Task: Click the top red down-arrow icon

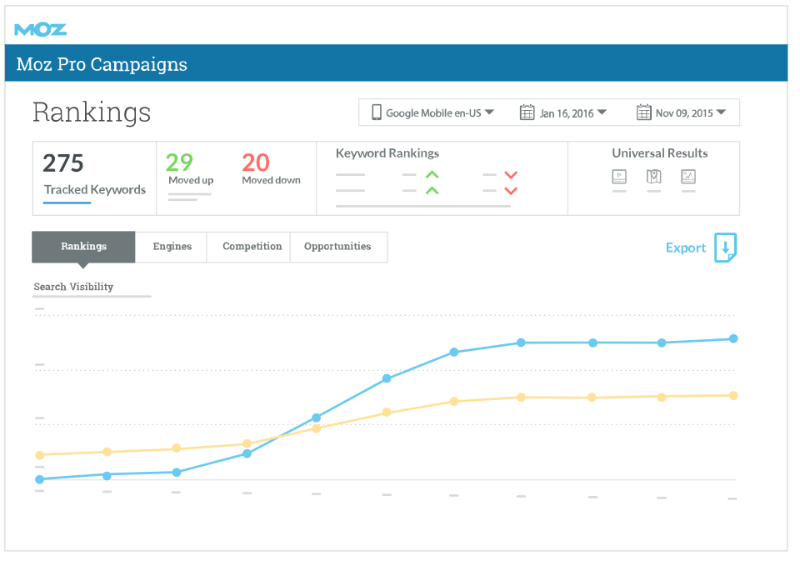Action: click(x=511, y=175)
